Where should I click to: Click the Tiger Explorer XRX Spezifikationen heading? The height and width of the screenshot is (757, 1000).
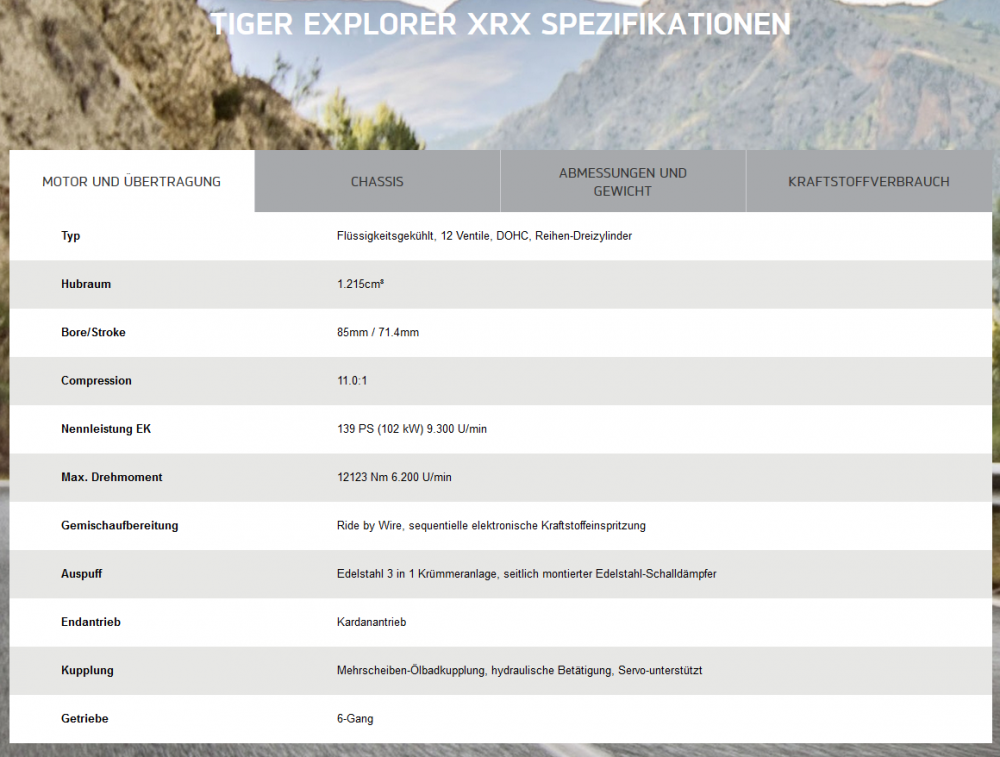click(x=500, y=24)
